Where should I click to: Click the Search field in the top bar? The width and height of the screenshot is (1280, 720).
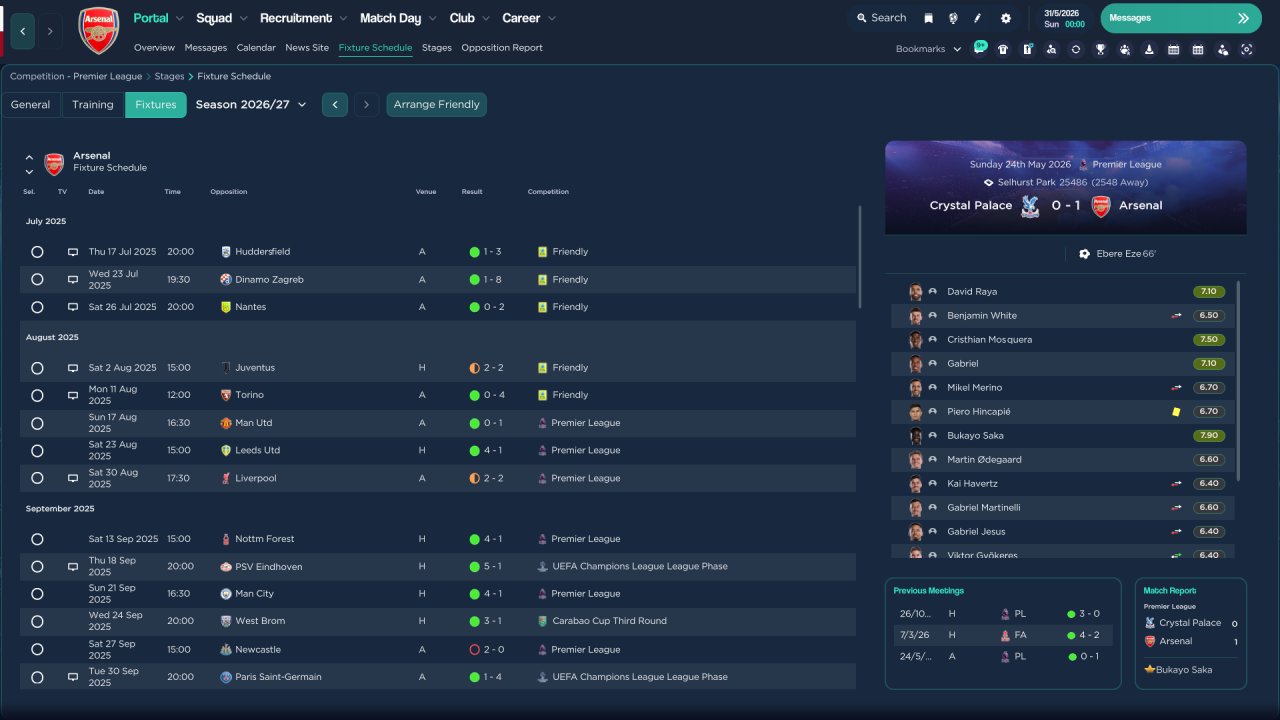[x=881, y=18]
